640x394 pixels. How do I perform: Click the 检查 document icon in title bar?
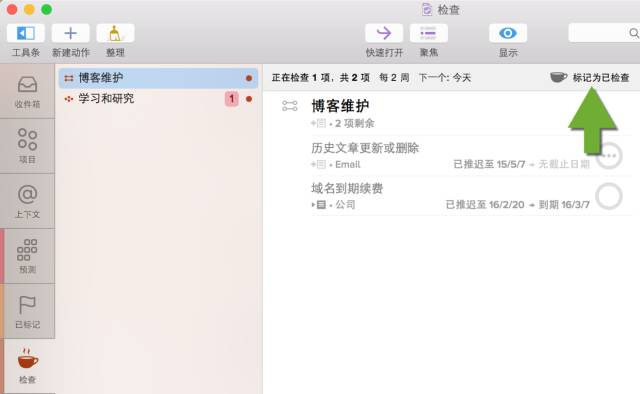(x=427, y=9)
